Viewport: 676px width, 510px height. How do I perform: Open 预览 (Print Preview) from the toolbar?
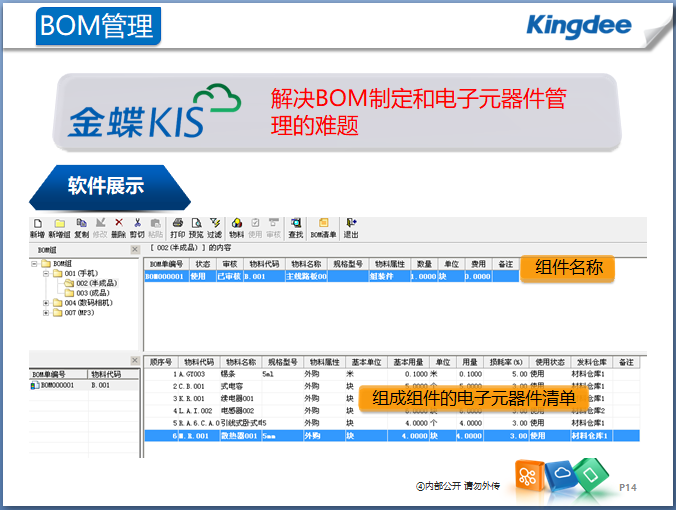(x=196, y=227)
